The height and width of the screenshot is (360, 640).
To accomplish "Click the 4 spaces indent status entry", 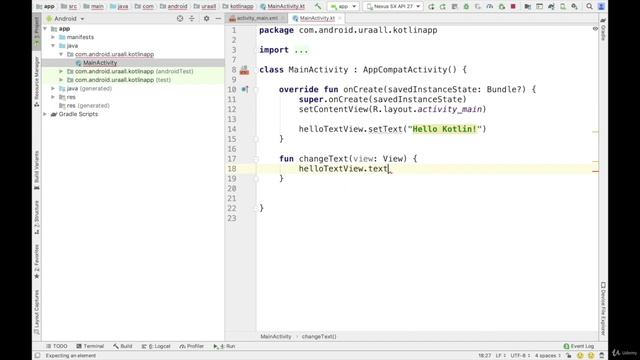I will pyautogui.click(x=548, y=356).
